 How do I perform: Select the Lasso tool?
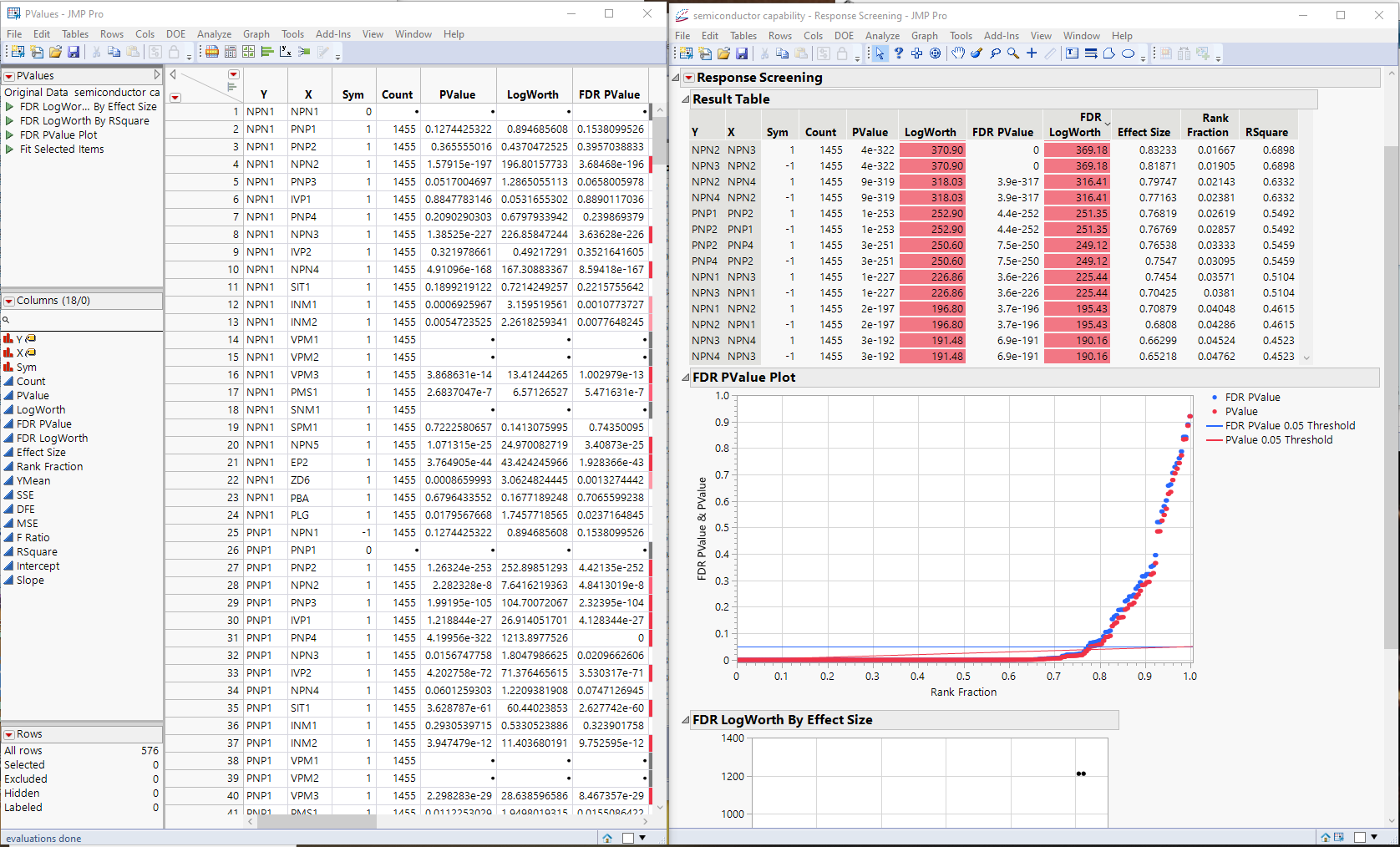995,53
